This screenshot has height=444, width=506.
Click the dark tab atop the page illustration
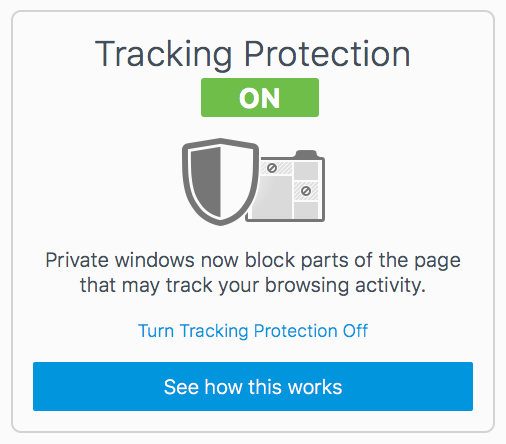click(306, 154)
